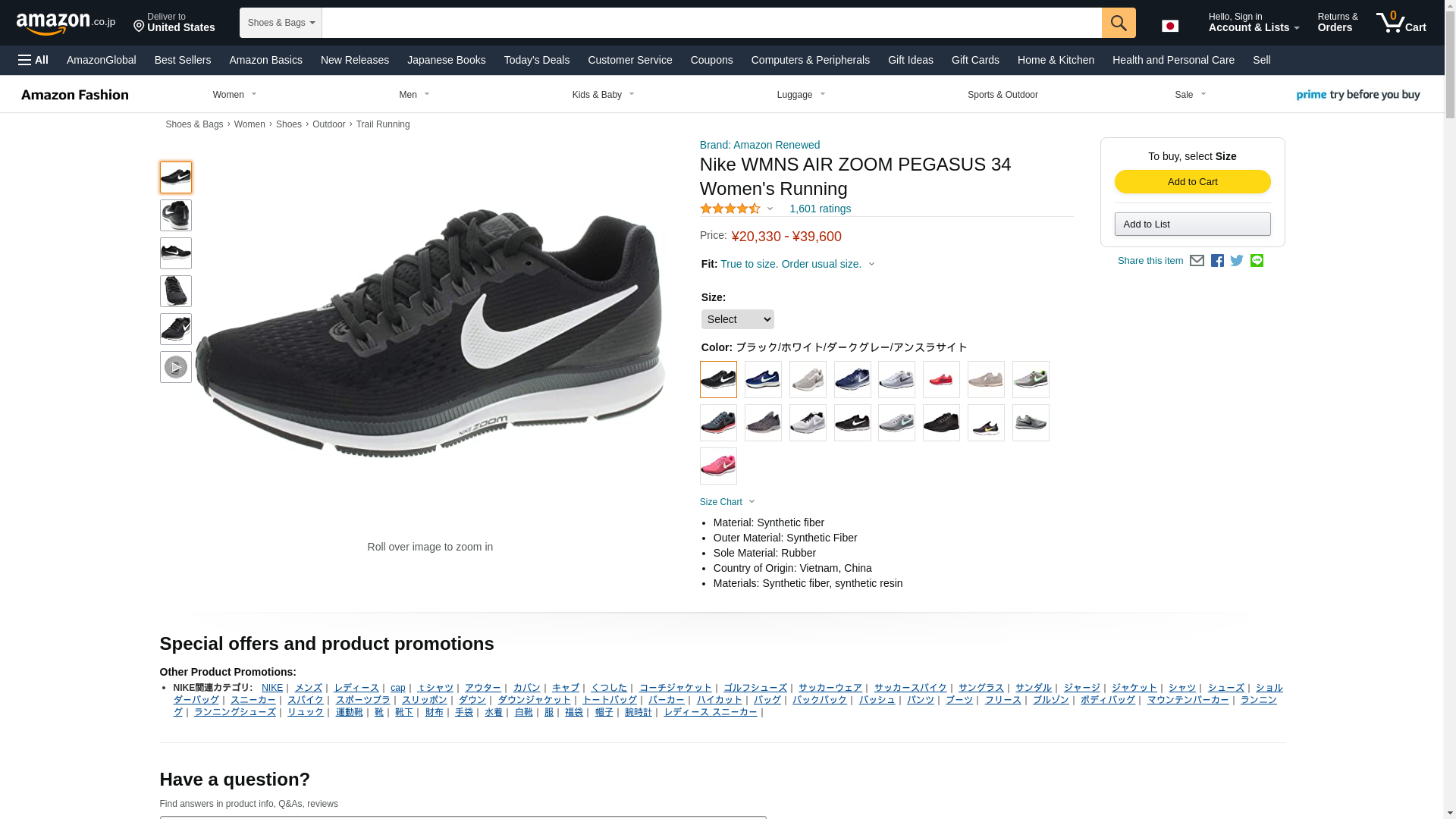Image resolution: width=1456 pixels, height=819 pixels.
Task: Open the 1,601 ratings link
Action: [x=820, y=209]
